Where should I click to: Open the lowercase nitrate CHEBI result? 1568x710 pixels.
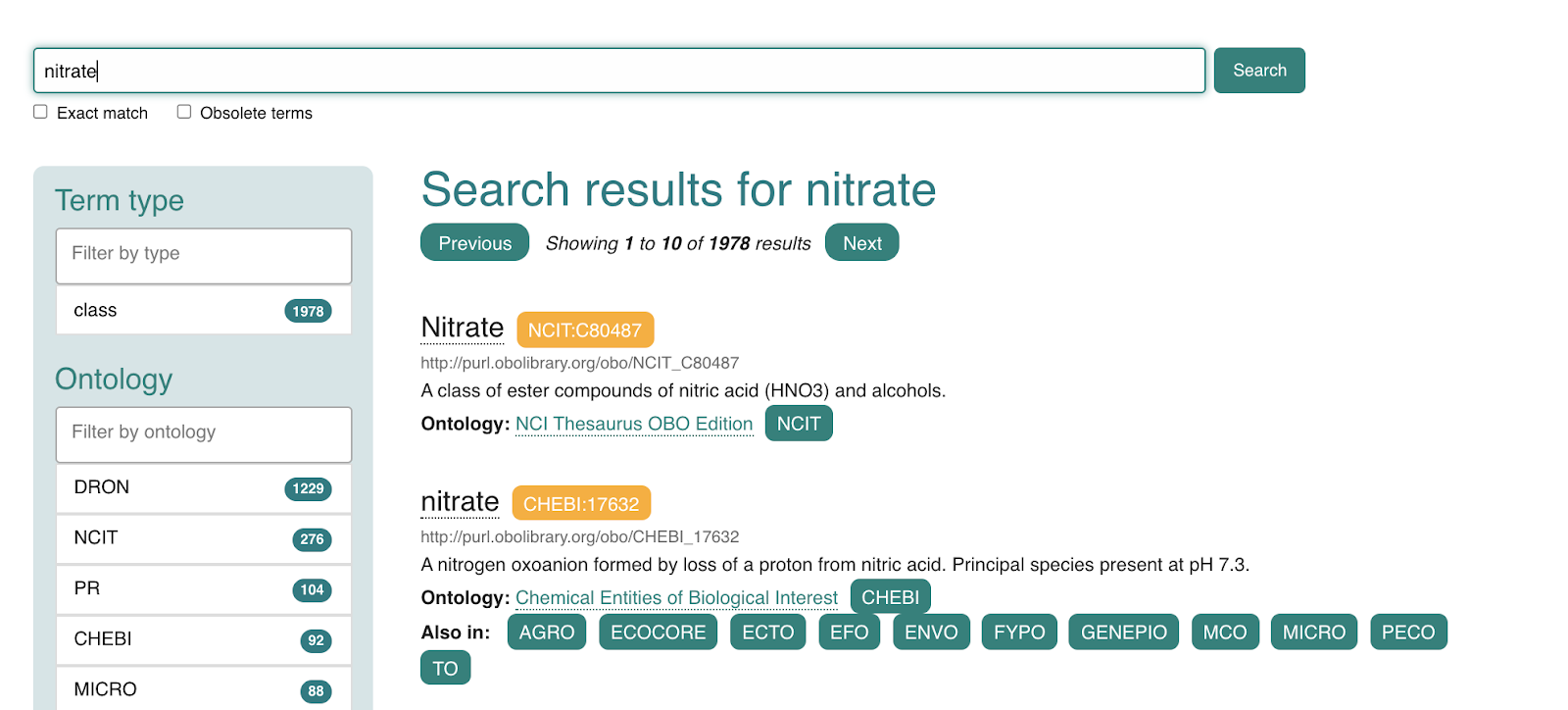[x=460, y=502]
